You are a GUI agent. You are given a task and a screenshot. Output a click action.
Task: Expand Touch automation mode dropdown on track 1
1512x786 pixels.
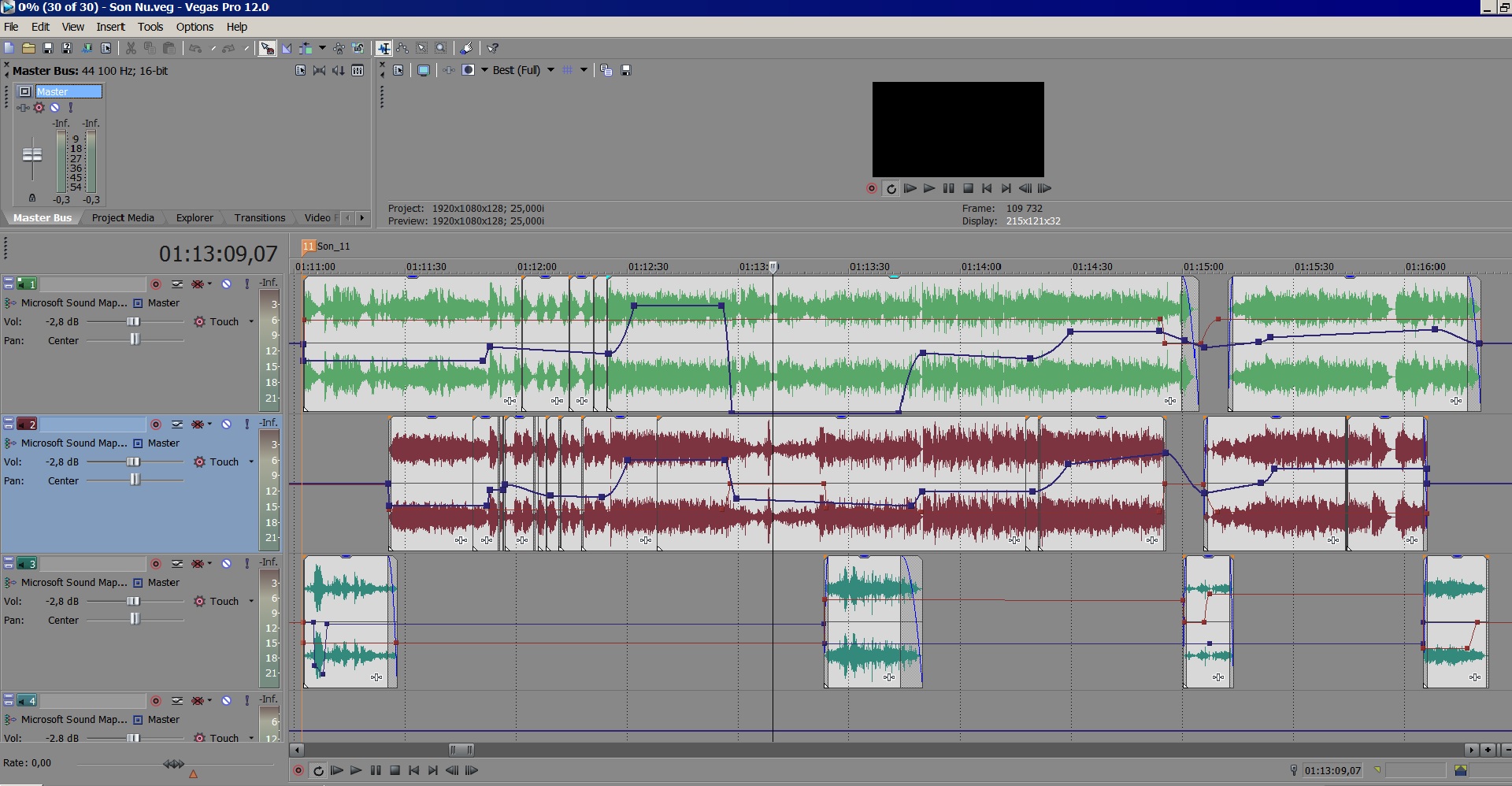[x=251, y=321]
